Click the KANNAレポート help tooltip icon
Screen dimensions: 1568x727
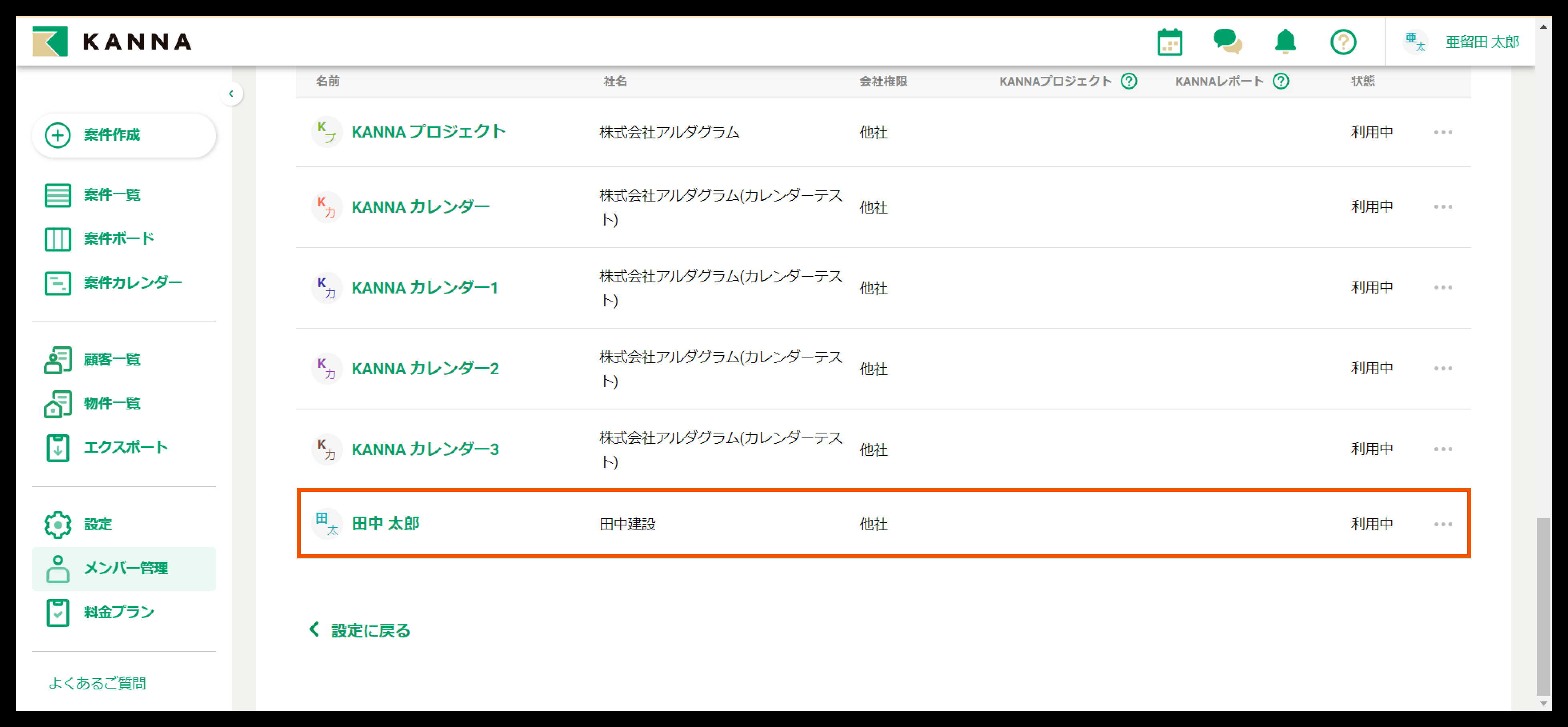(x=1281, y=81)
